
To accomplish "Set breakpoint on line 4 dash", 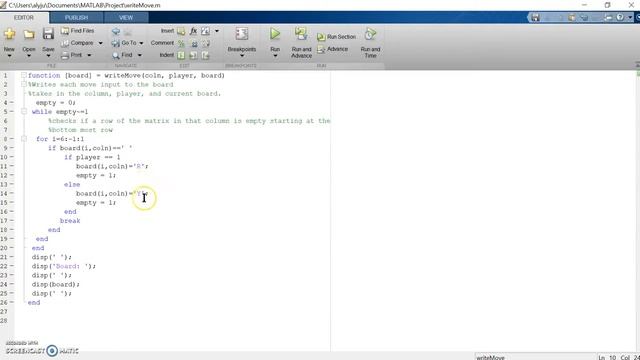I will click(x=11, y=102).
